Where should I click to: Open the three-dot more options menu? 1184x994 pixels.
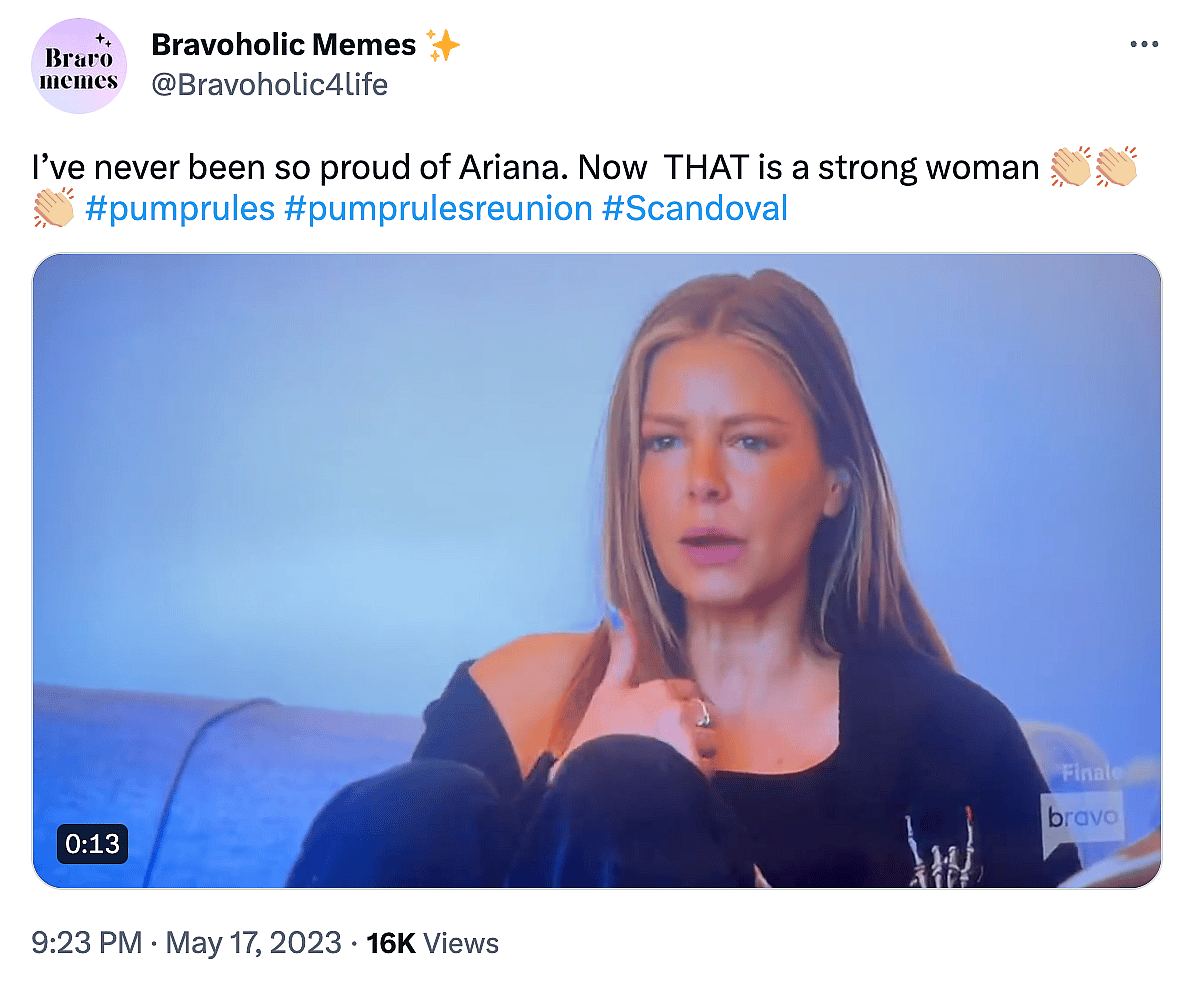[1143, 45]
